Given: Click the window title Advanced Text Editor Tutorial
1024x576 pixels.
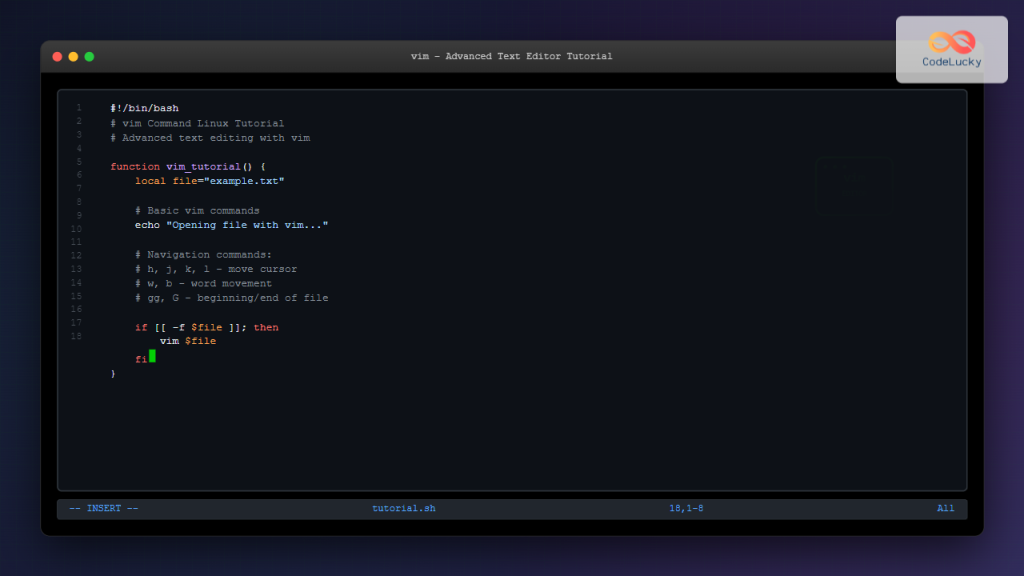Looking at the screenshot, I should click(513, 56).
